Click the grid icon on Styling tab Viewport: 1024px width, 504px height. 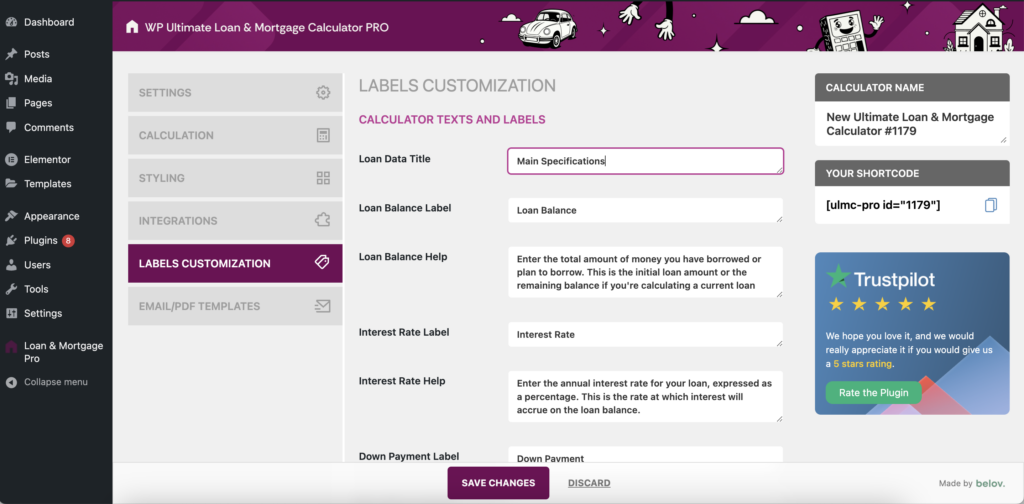click(x=323, y=178)
